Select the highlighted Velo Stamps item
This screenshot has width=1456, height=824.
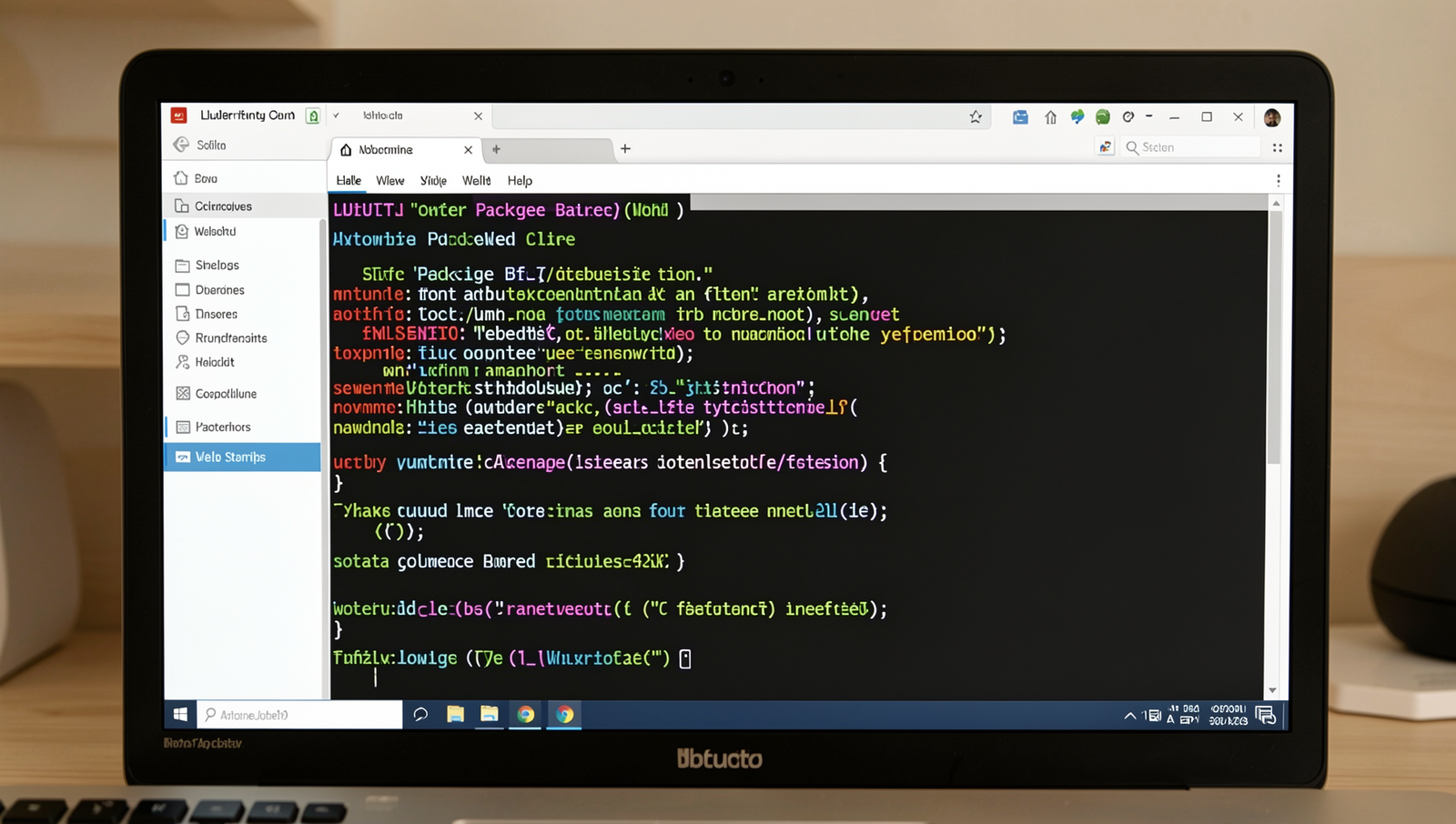(242, 457)
